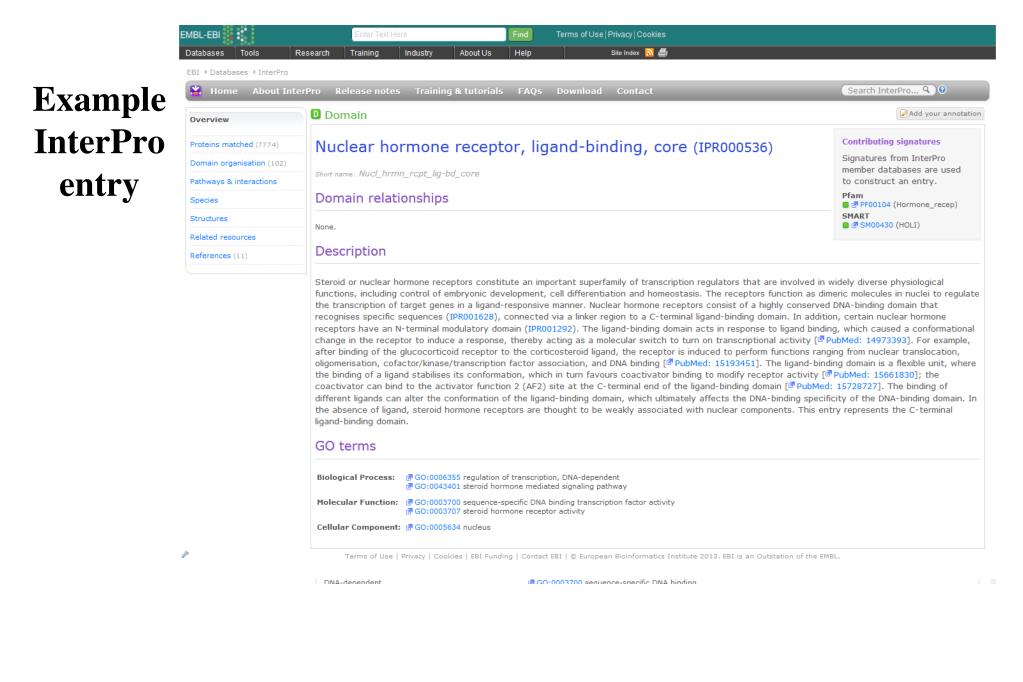This screenshot has height=682, width=1023.
Task: Open PubMed: 15193451 reference link
Action: click(x=714, y=364)
